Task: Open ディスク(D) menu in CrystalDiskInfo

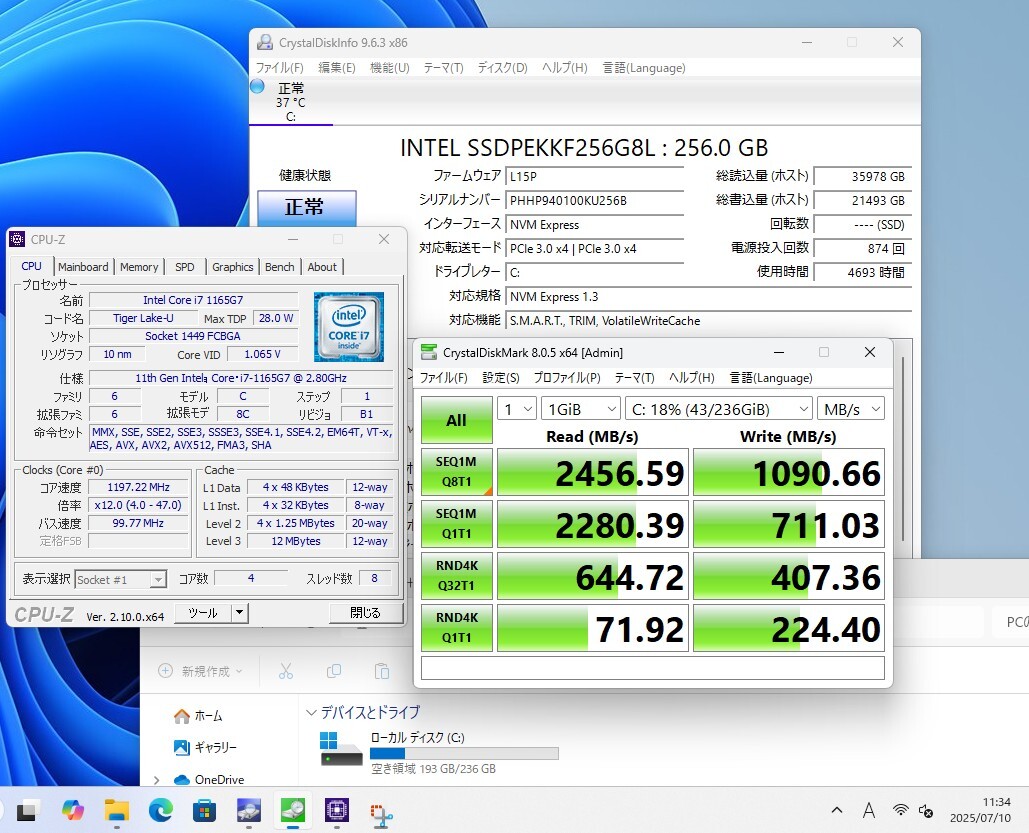Action: [503, 68]
